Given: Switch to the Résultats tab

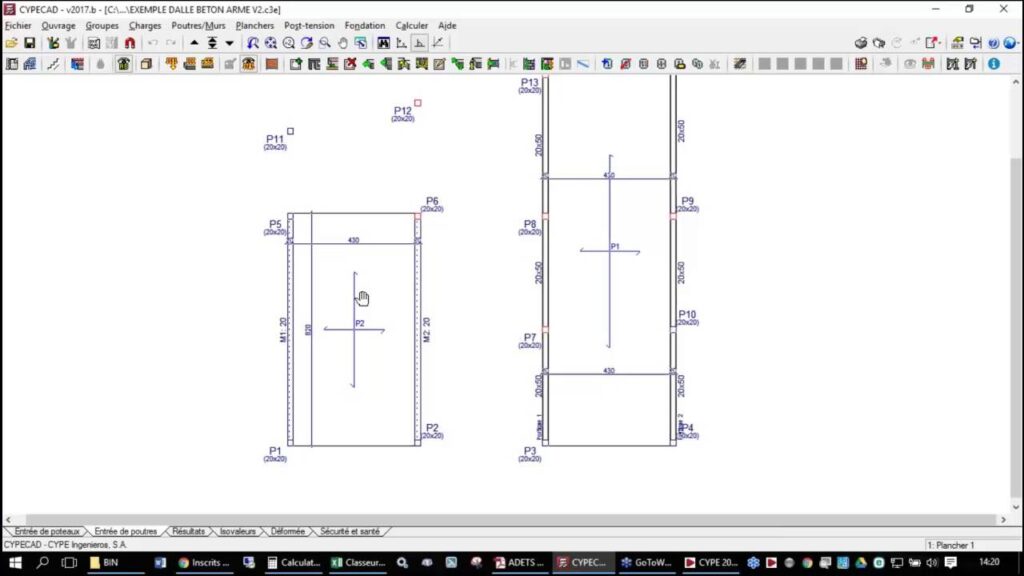Looking at the screenshot, I should point(188,532).
